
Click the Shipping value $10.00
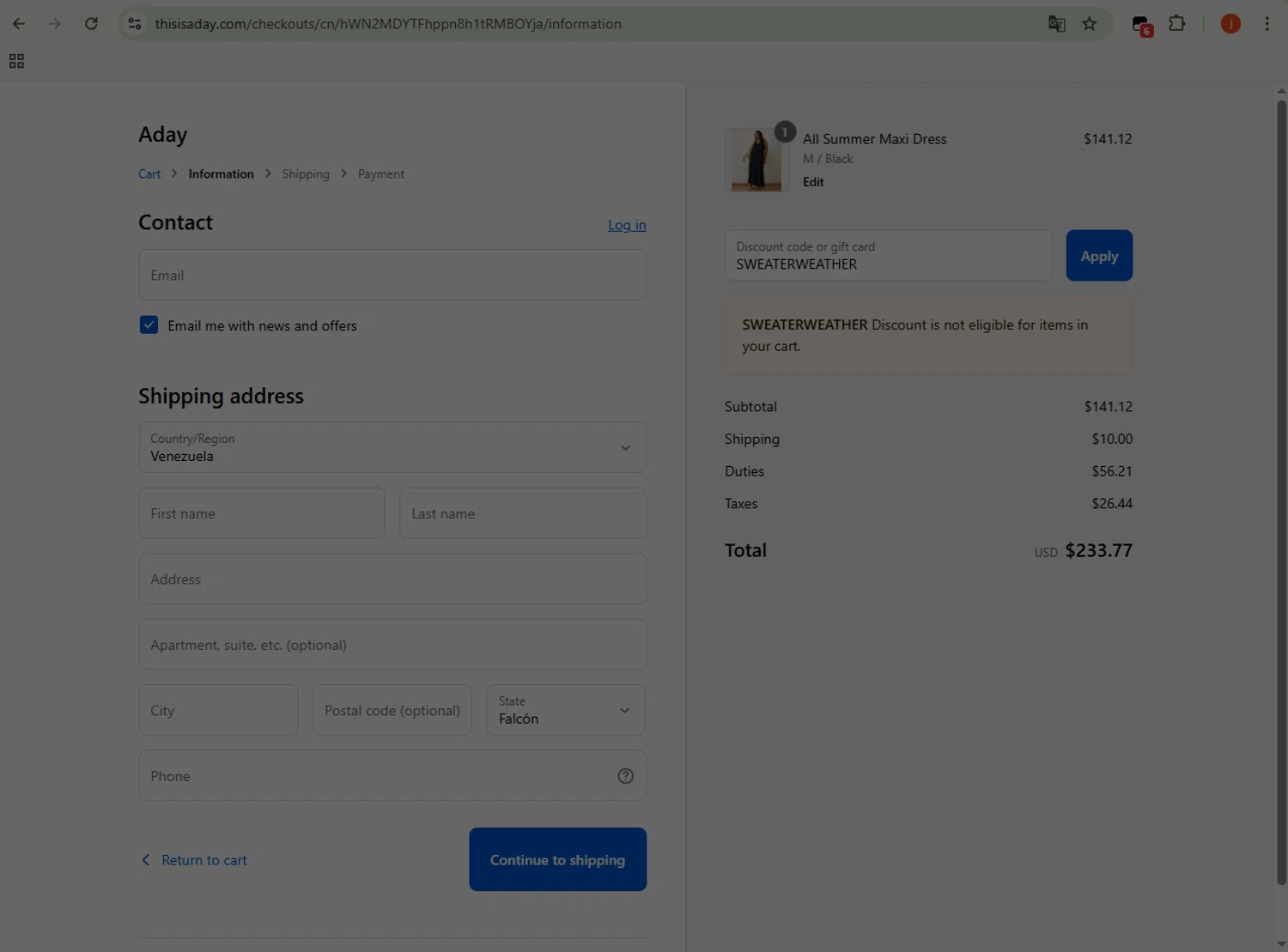(1112, 439)
